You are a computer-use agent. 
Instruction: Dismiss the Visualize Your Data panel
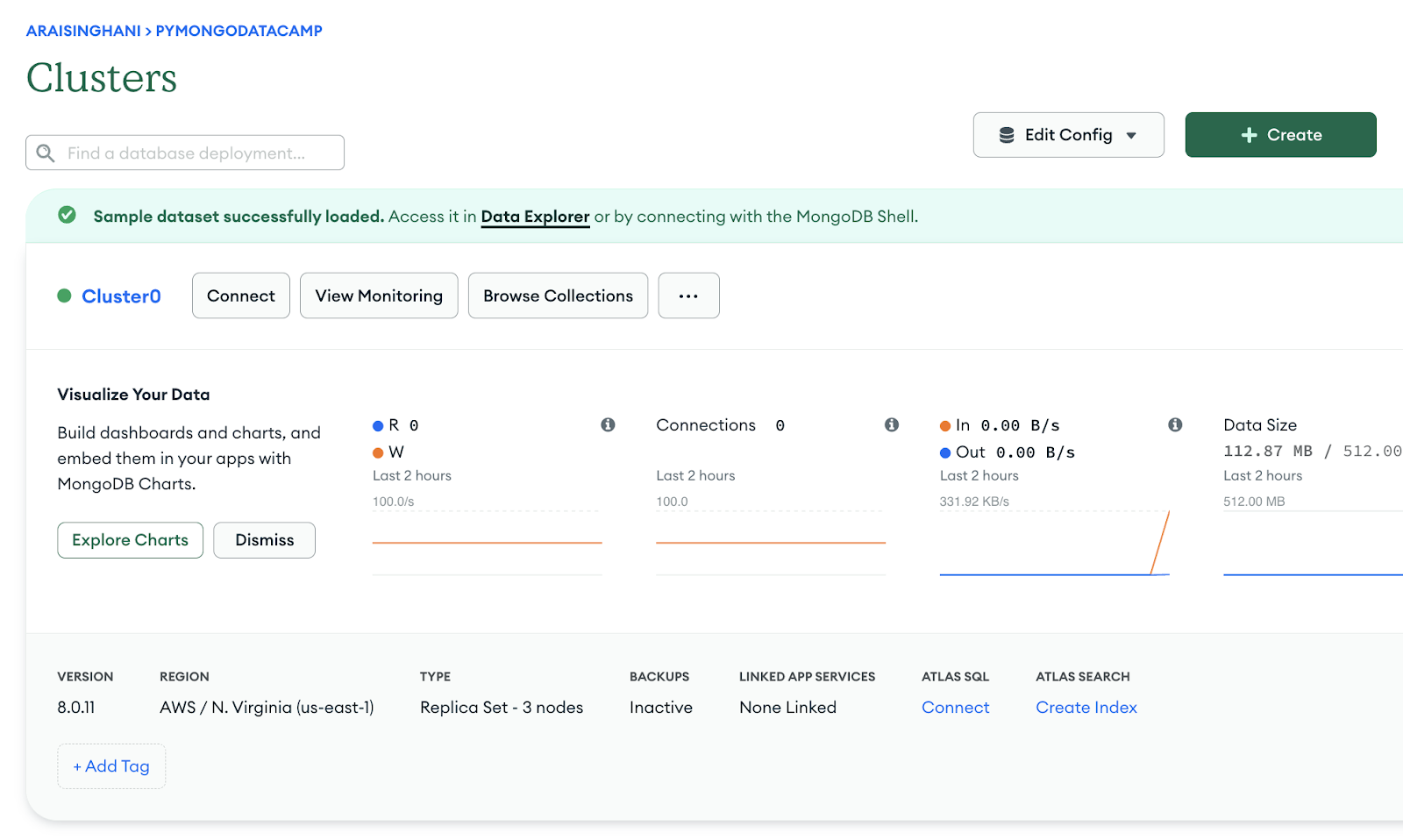[264, 540]
